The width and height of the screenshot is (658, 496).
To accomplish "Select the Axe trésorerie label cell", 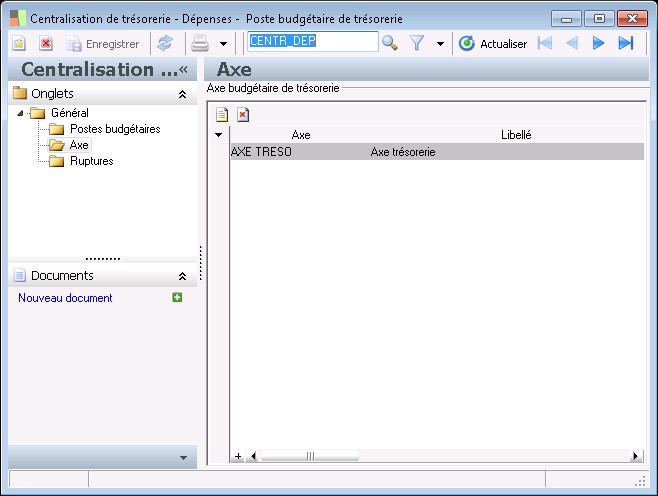I will [507, 152].
